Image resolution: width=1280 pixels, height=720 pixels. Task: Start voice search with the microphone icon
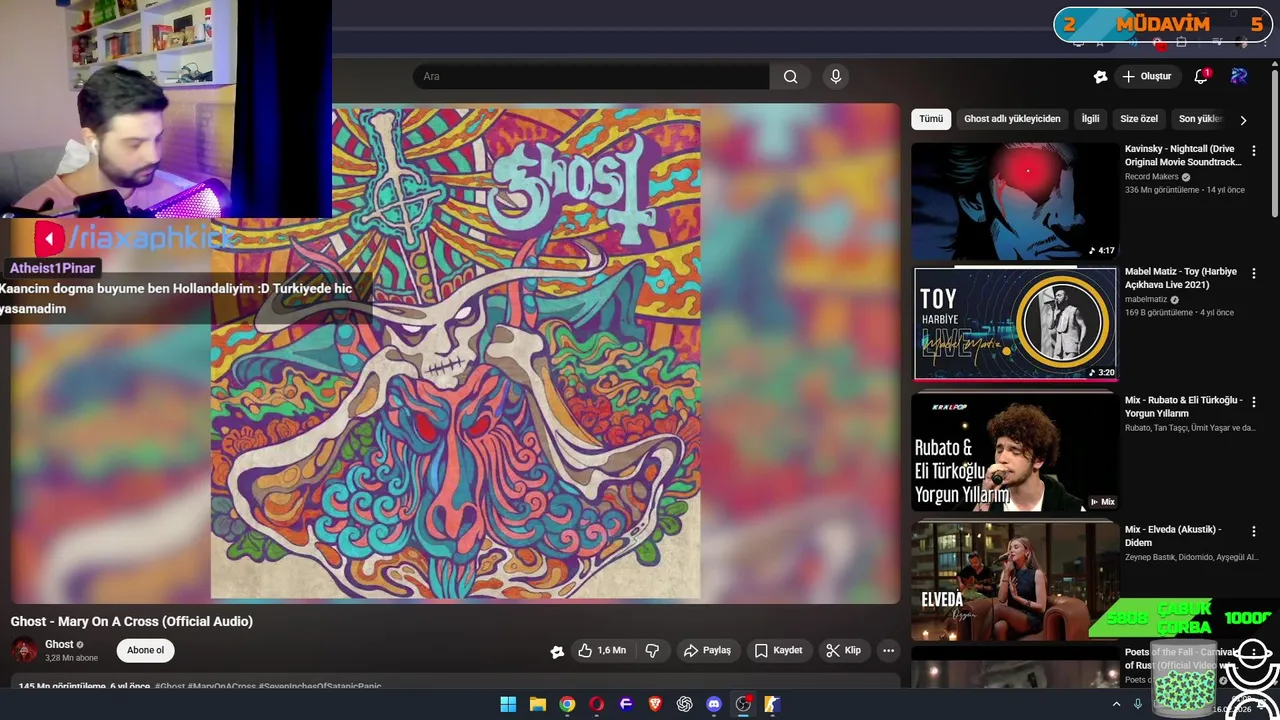(836, 77)
